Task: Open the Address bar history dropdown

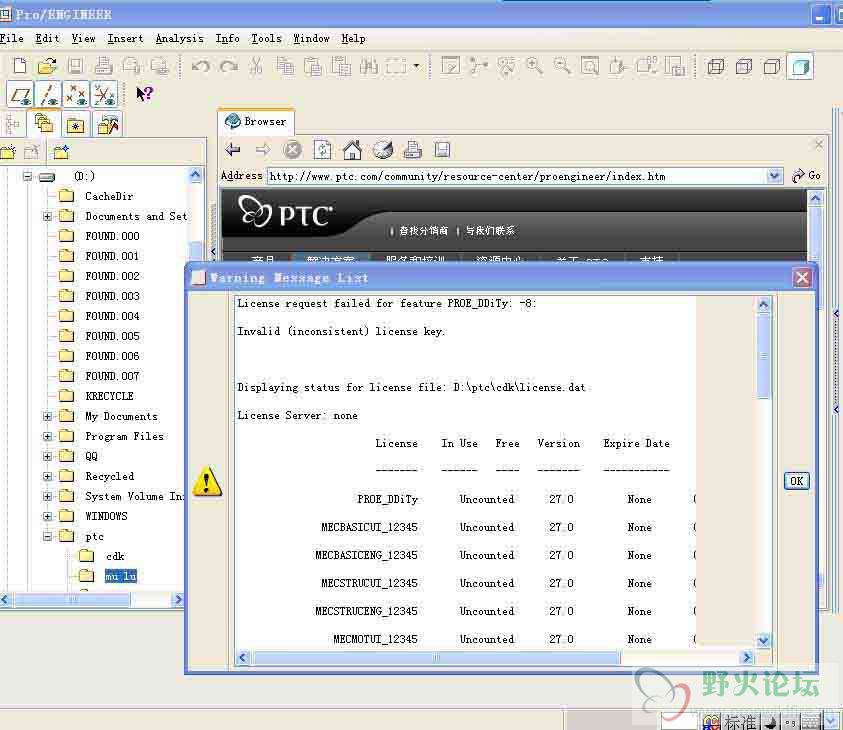Action: (x=774, y=176)
